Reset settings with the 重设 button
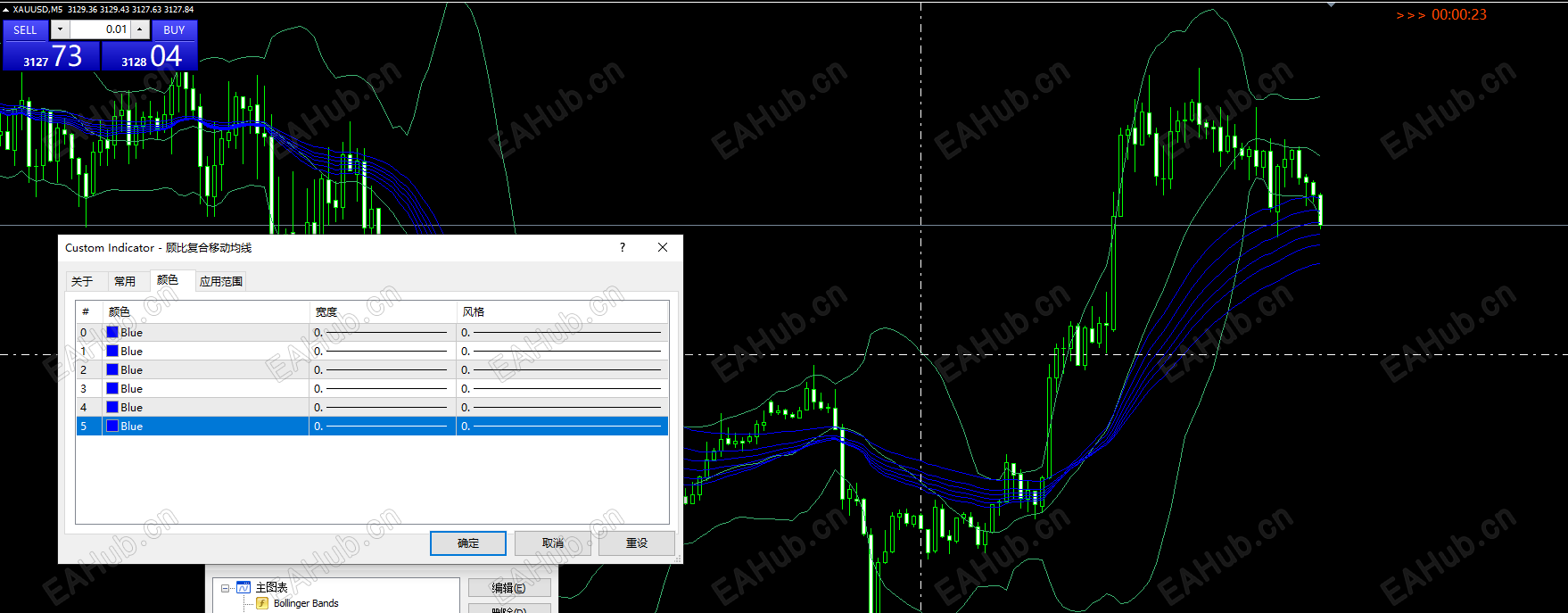1568x613 pixels. (x=637, y=543)
